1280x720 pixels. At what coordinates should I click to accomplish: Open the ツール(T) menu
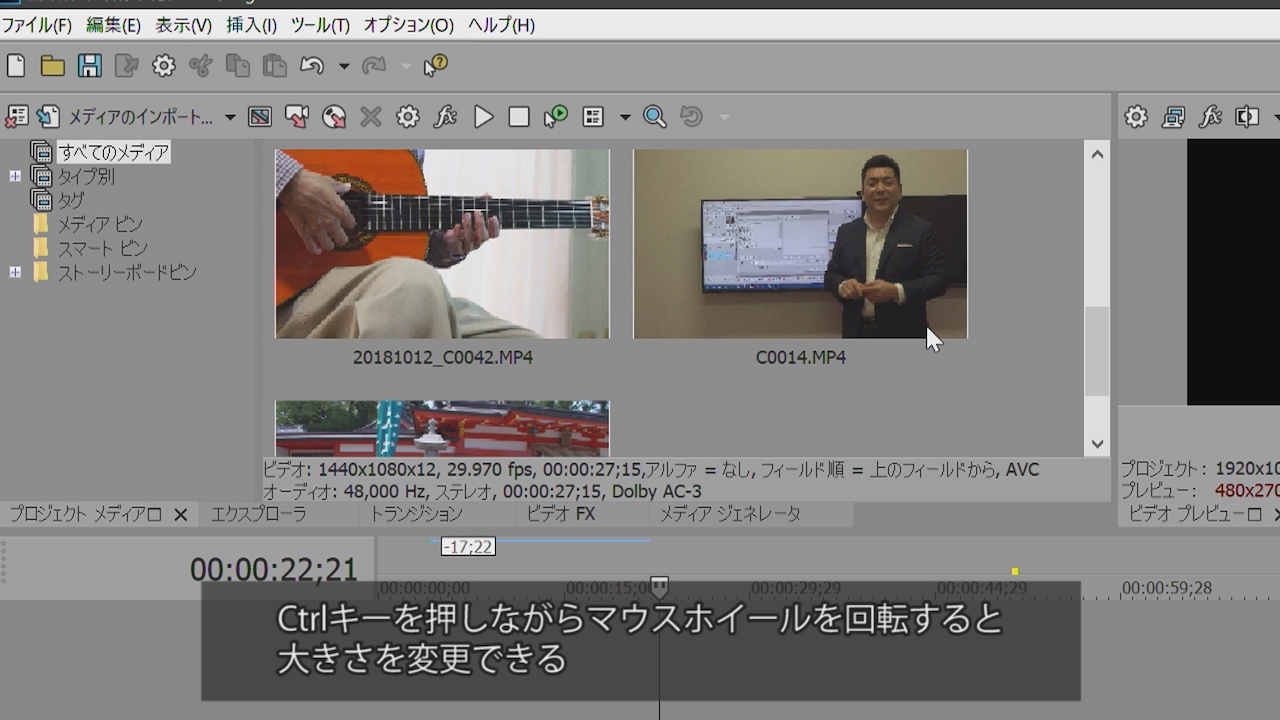[319, 25]
